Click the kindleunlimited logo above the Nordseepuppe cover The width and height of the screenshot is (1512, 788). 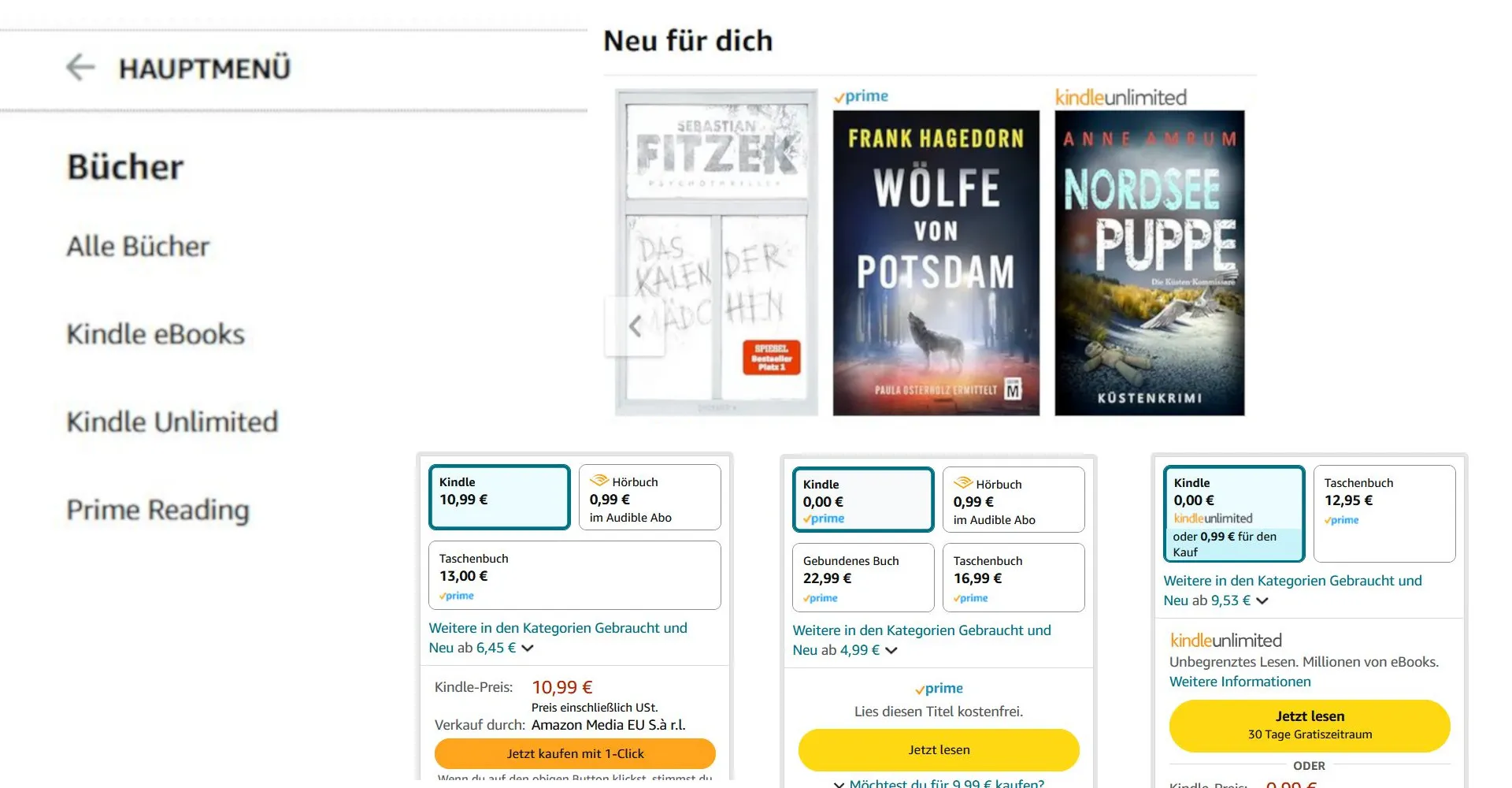click(x=1120, y=97)
